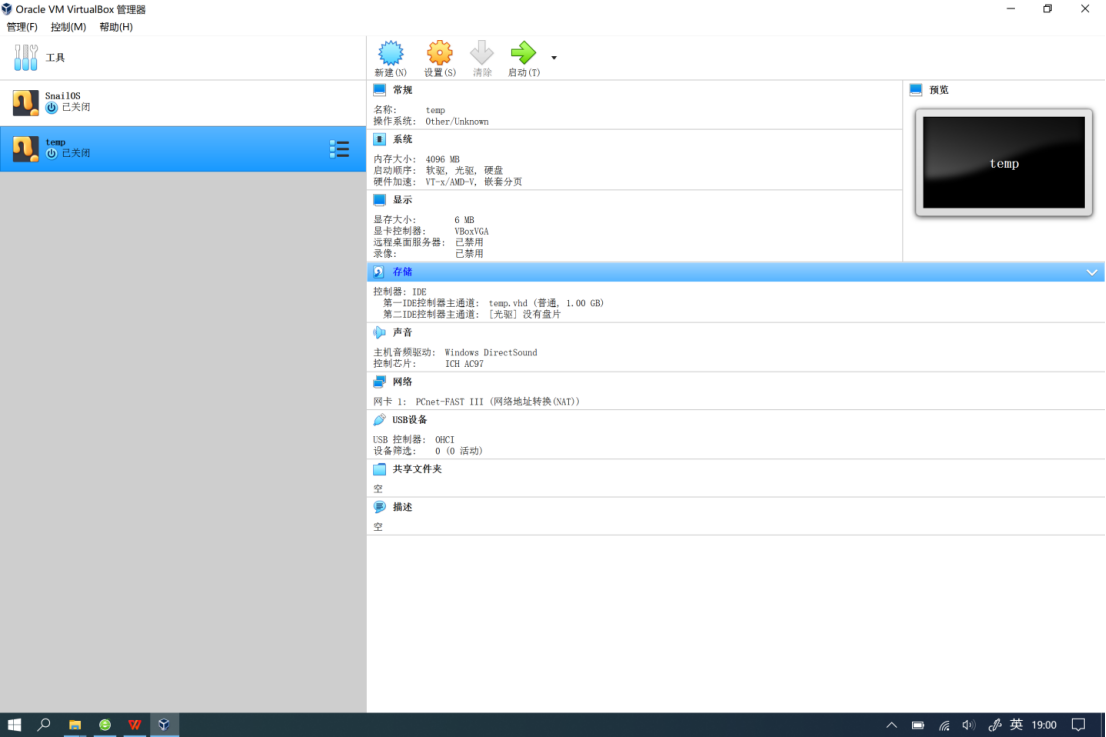1106x737 pixels.
Task: Click the Other/Unknown operating system value
Action: tap(456, 121)
